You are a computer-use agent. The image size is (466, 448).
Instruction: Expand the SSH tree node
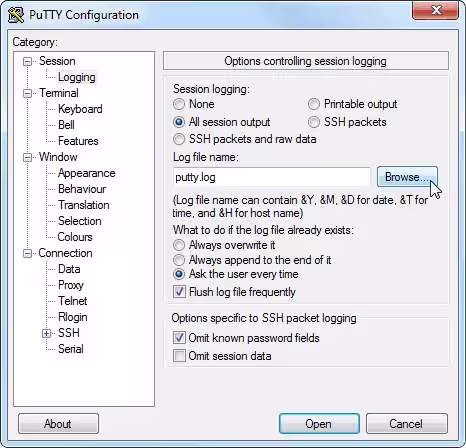46,333
